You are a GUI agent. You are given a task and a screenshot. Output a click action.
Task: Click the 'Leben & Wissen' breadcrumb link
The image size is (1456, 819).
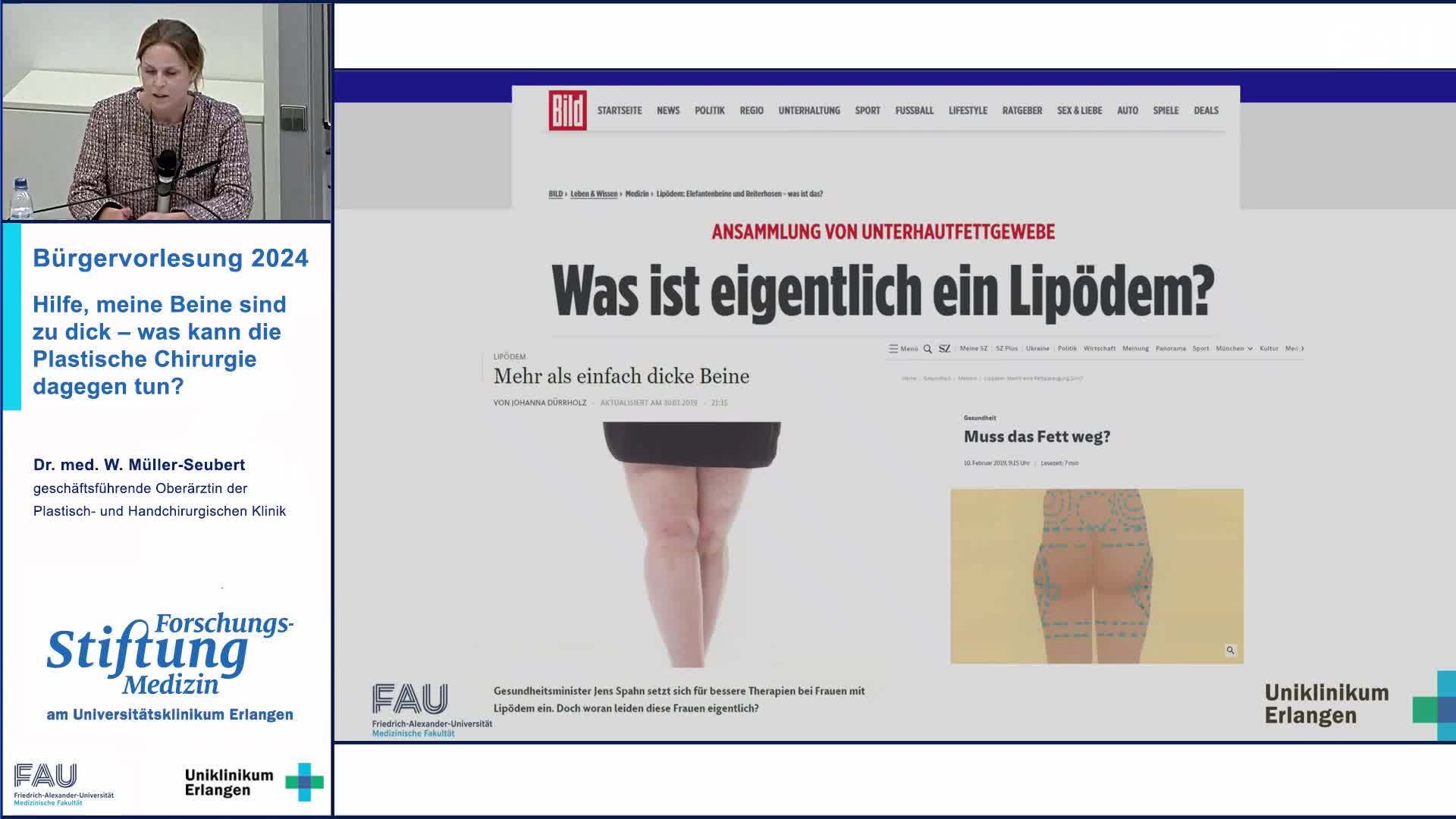point(594,193)
